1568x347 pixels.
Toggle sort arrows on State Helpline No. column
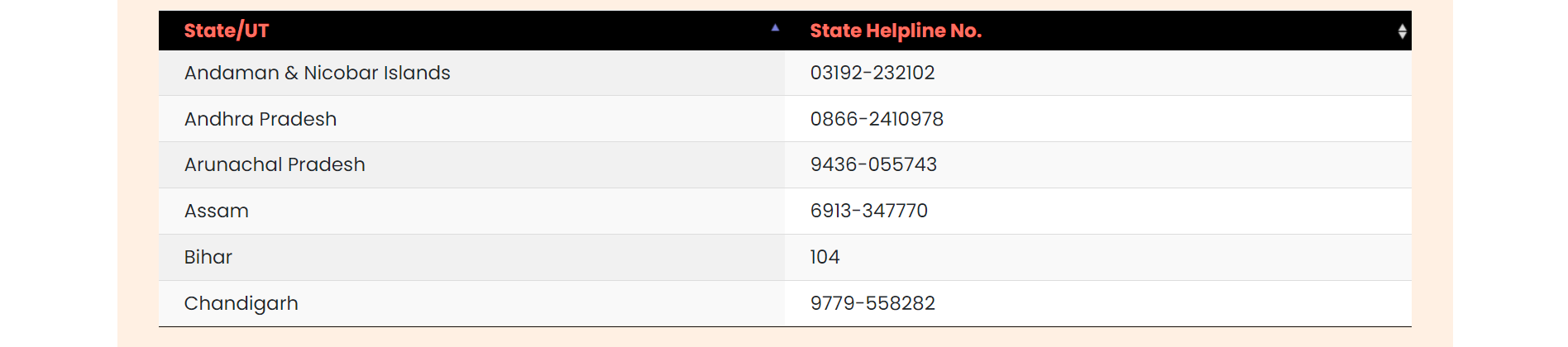click(1402, 31)
